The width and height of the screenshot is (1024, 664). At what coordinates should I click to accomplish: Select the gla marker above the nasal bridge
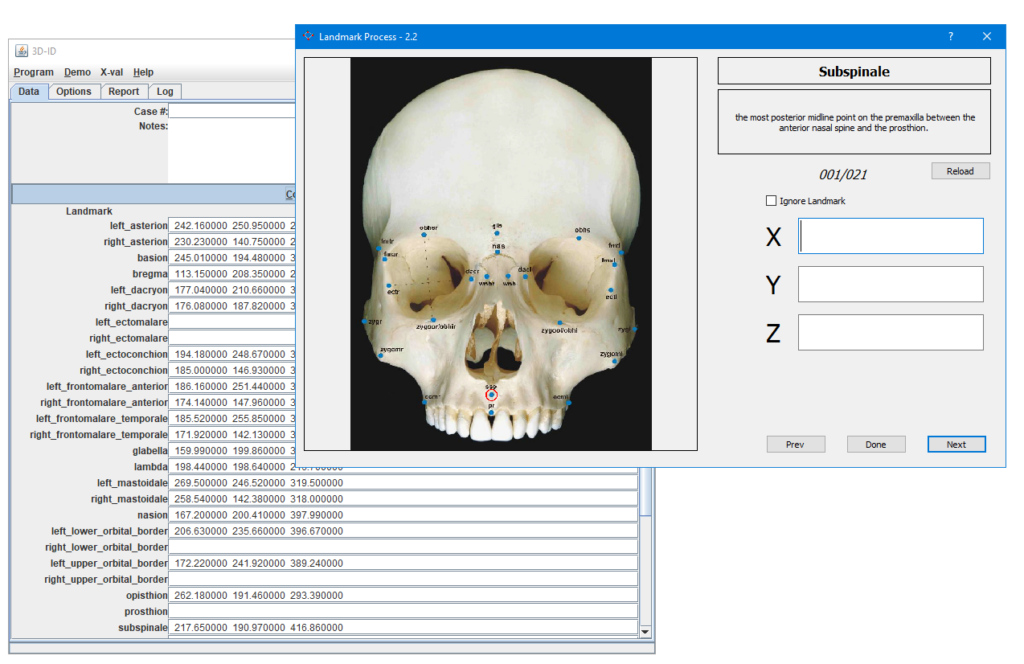[x=497, y=233]
